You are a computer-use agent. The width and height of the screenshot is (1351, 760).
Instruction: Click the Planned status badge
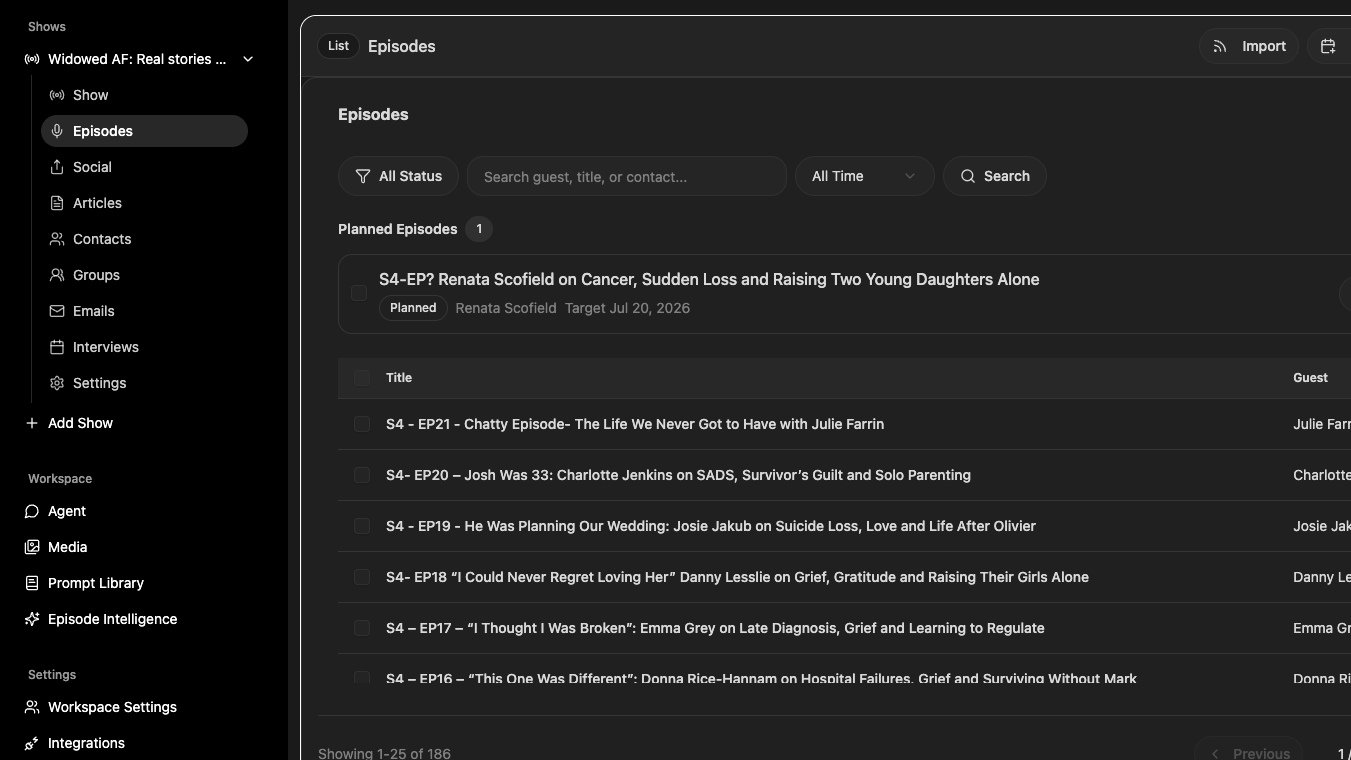pyautogui.click(x=413, y=308)
